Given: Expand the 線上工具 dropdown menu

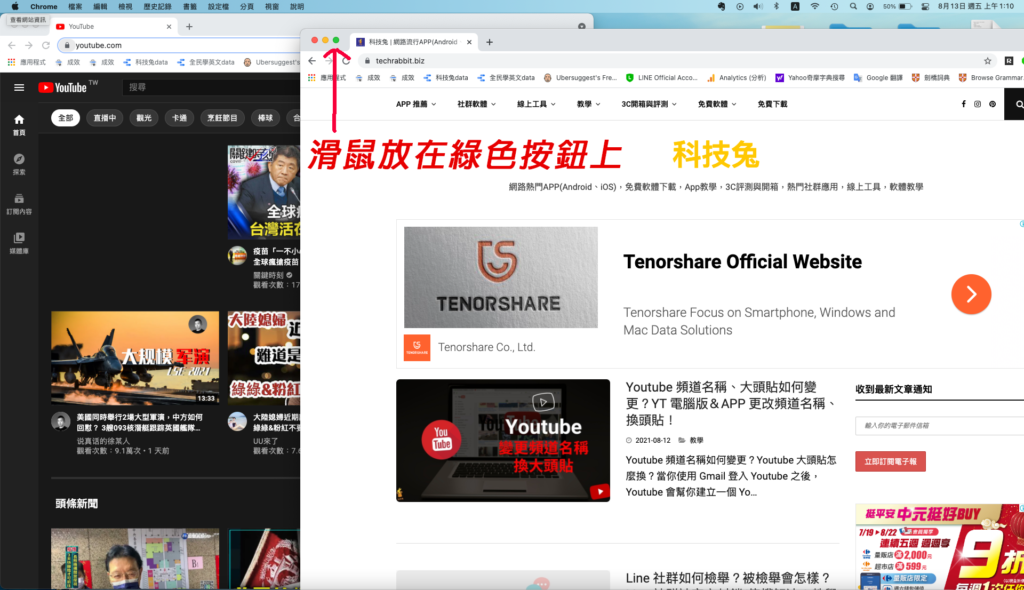Looking at the screenshot, I should click(x=536, y=104).
